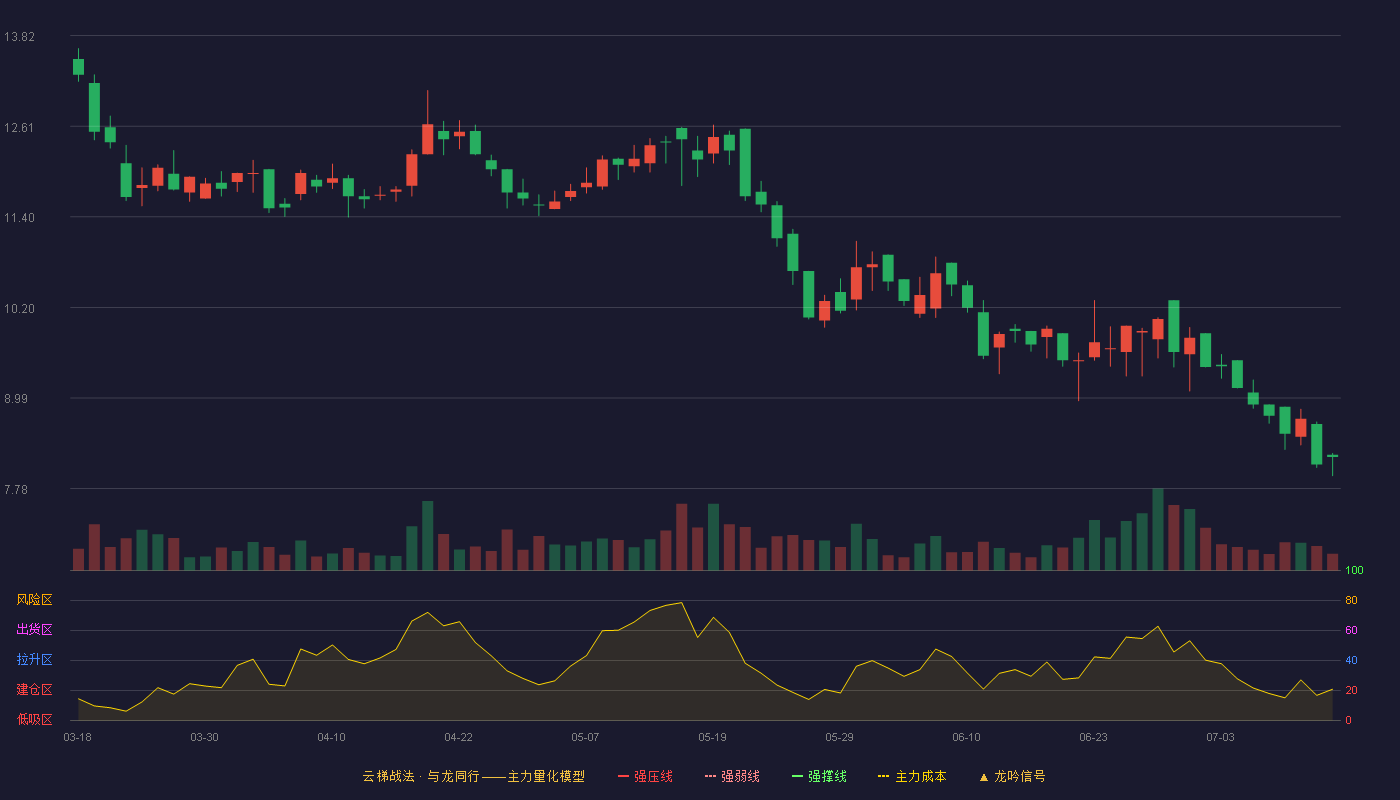This screenshot has width=1400, height=800.
Task: Click the 04-22 date label
Action: [458, 737]
